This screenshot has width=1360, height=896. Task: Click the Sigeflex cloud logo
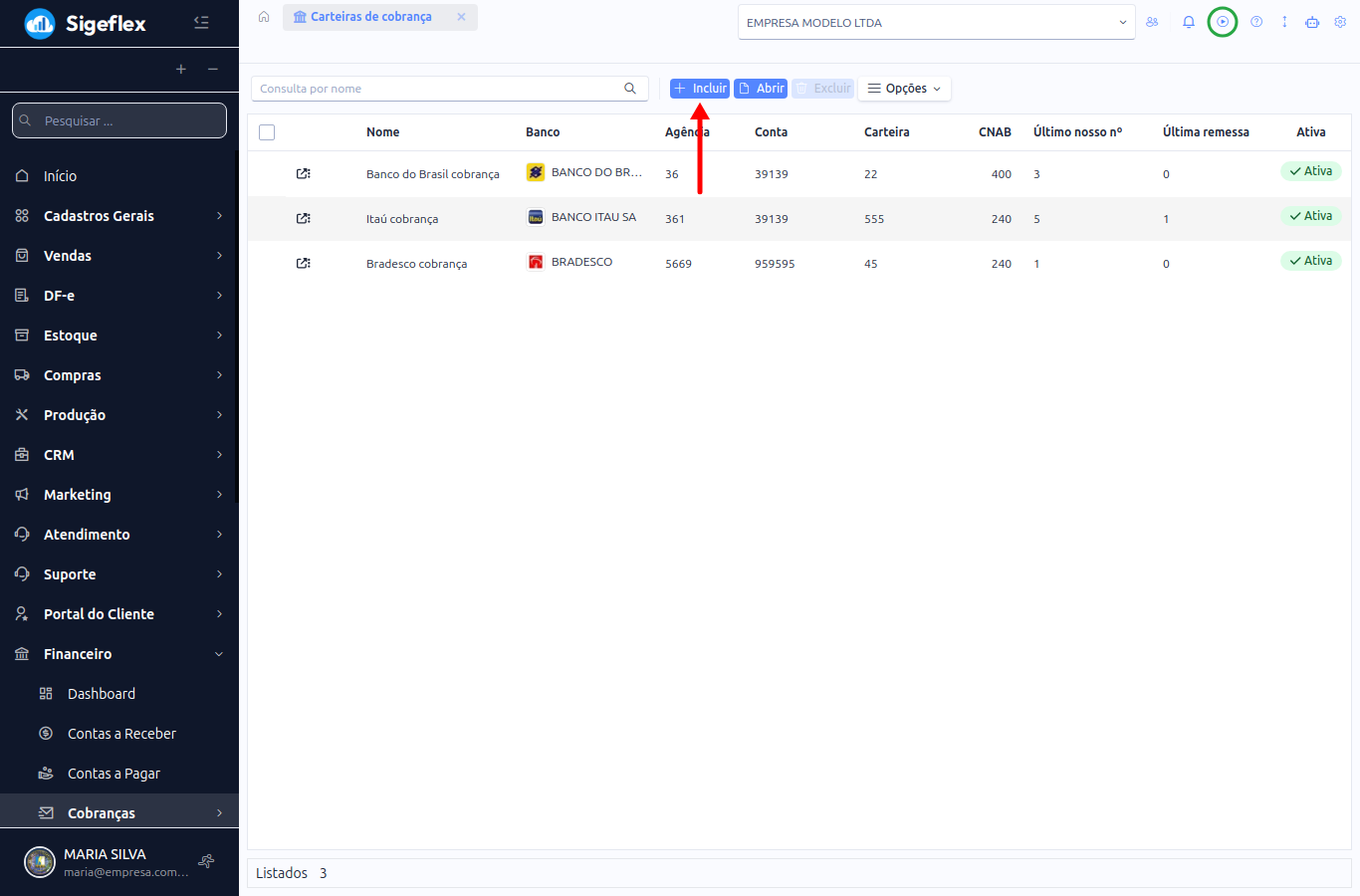[40, 24]
